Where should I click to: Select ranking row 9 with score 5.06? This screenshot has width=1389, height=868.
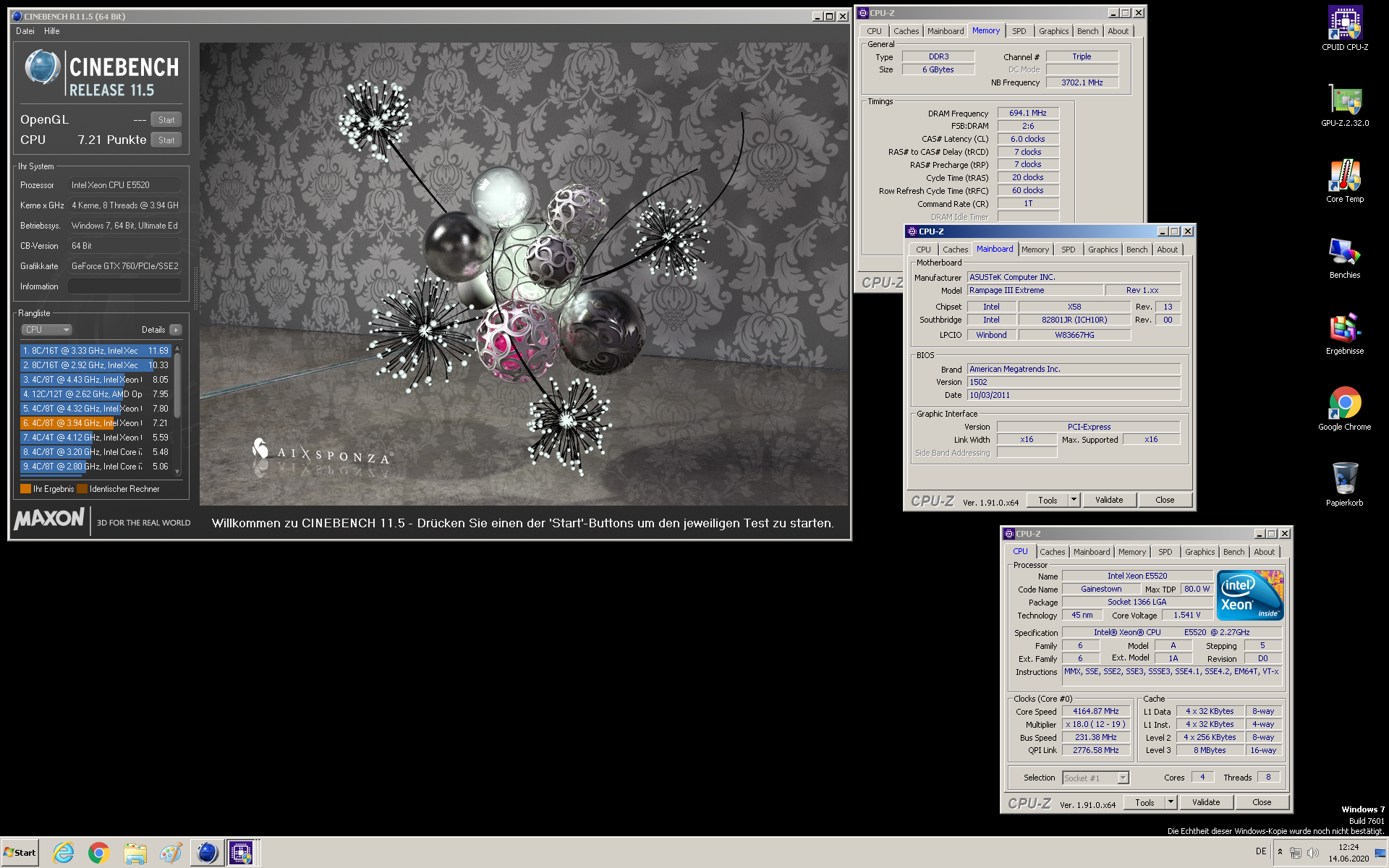point(96,467)
